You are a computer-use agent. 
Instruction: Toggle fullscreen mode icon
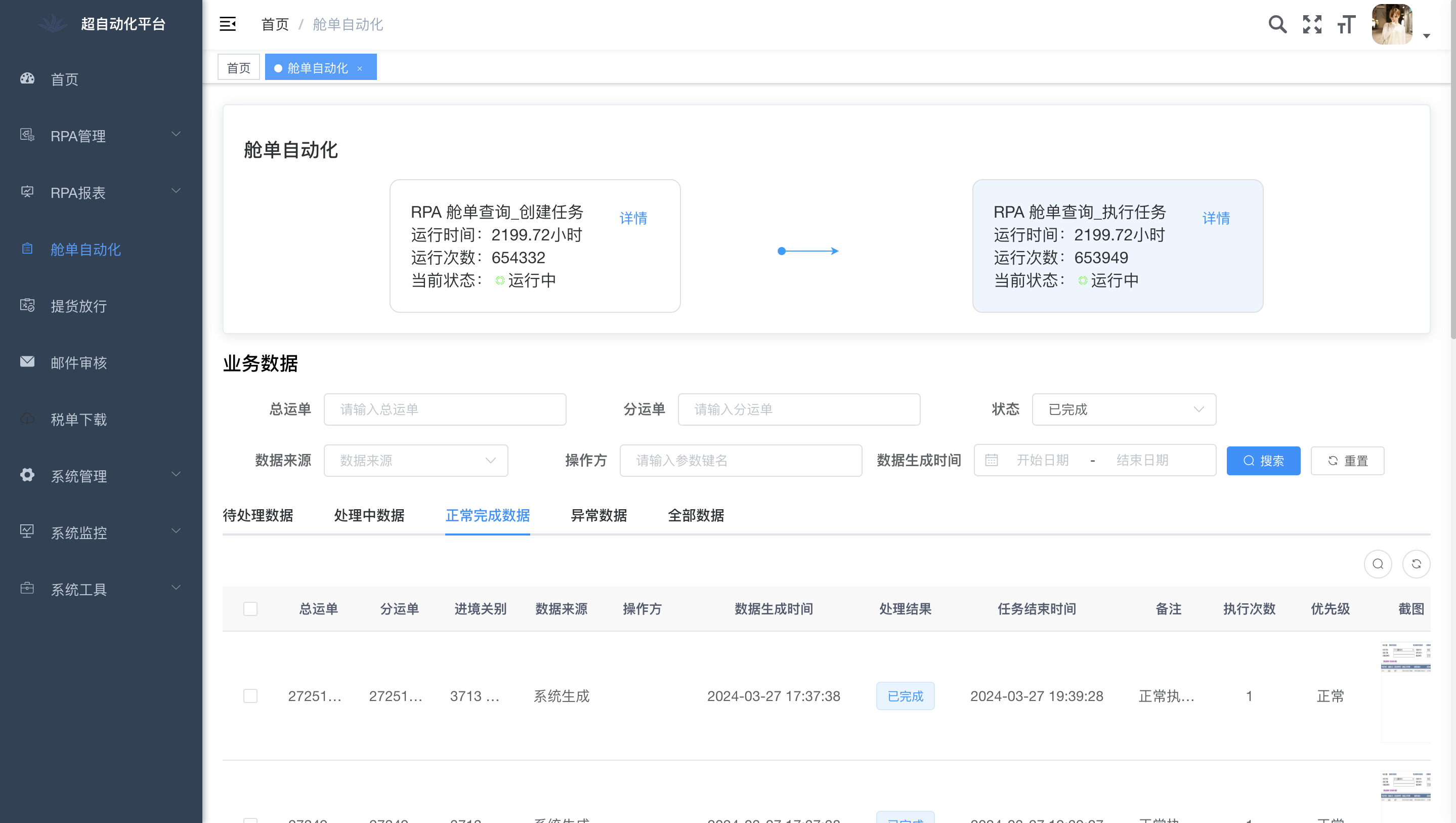[x=1312, y=24]
